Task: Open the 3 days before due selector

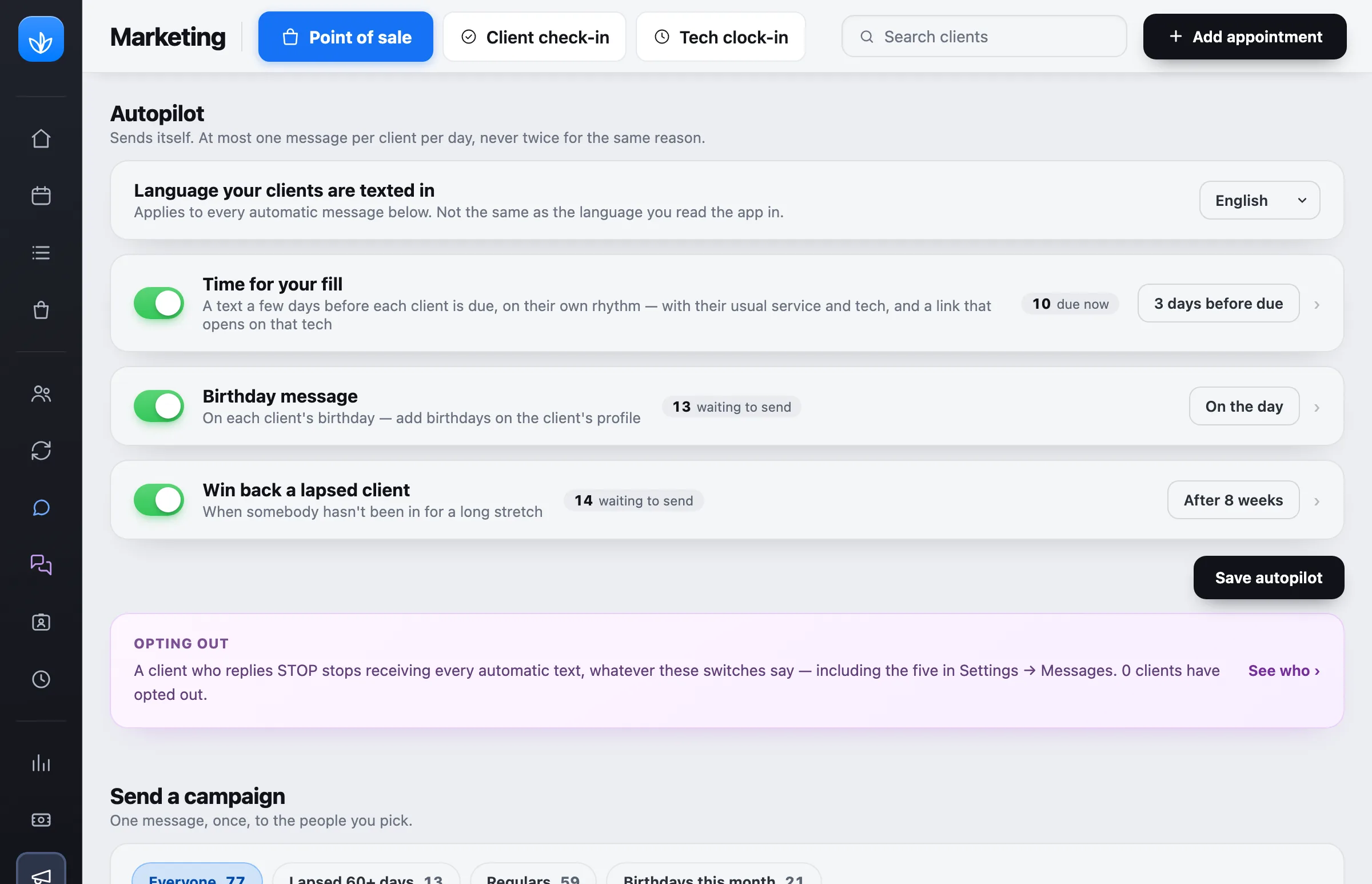Action: 1218,303
